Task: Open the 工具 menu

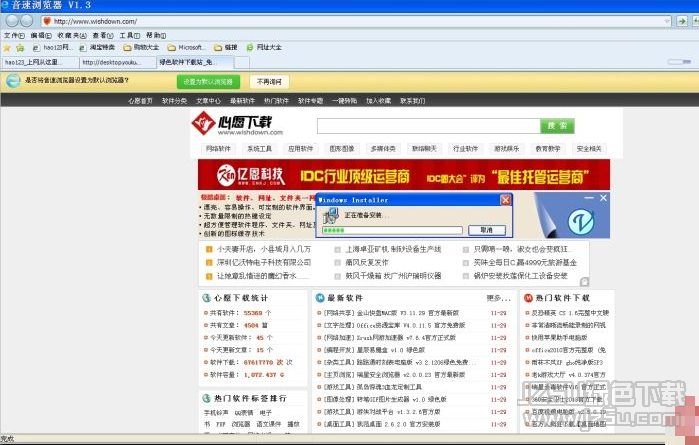Action: point(129,35)
